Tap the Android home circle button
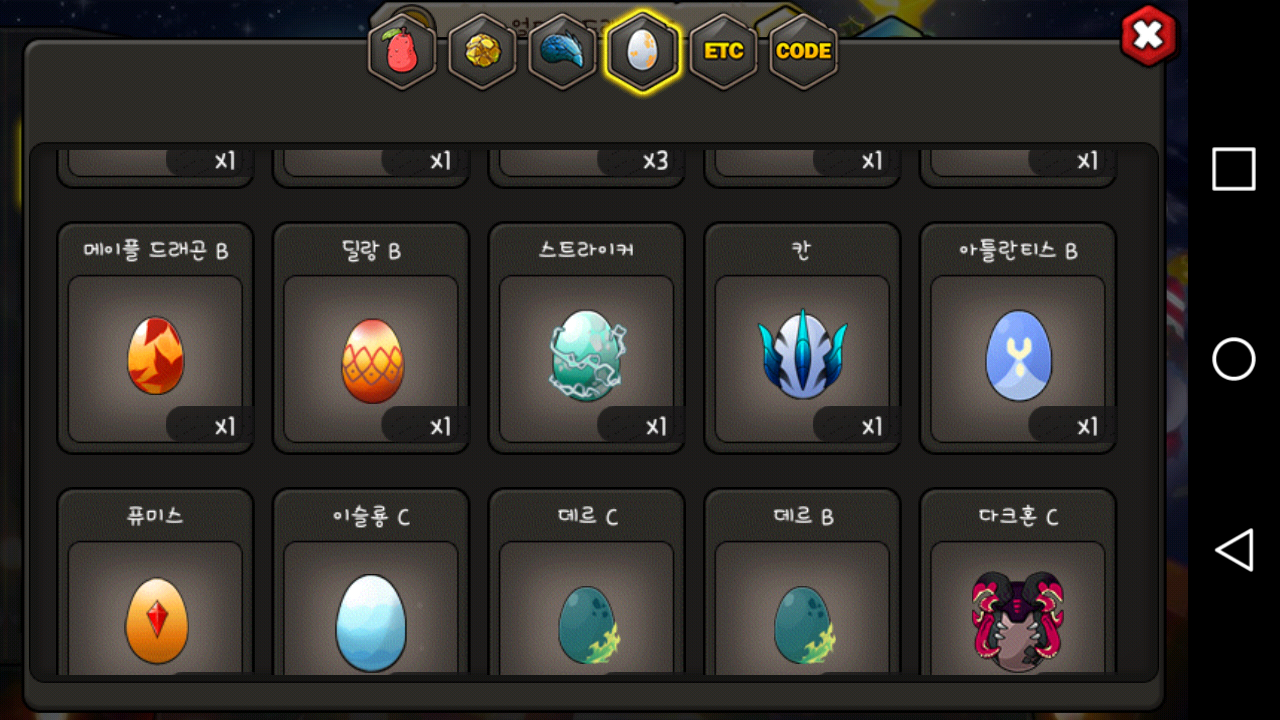Image resolution: width=1280 pixels, height=720 pixels. (1234, 359)
